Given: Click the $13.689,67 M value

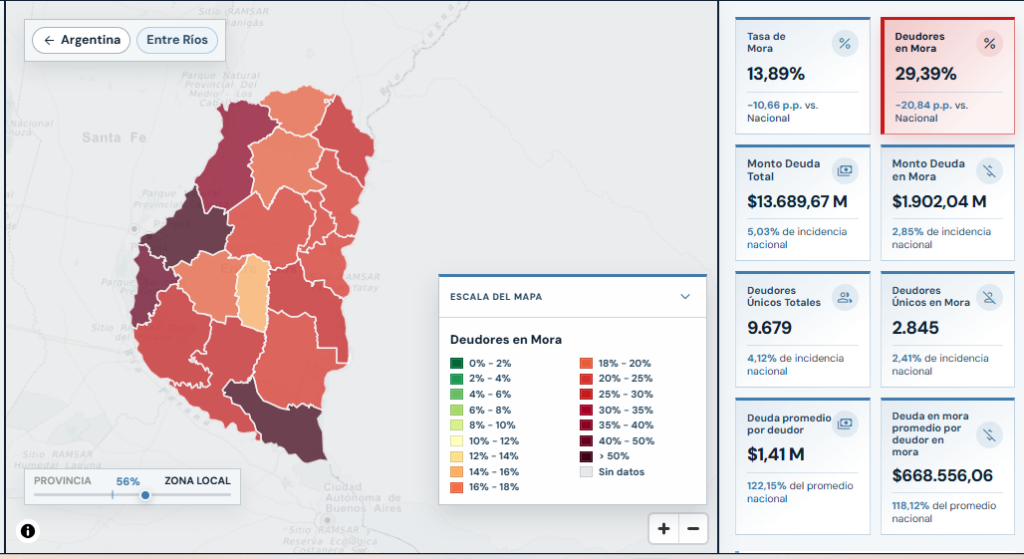Looking at the screenshot, I should click(x=797, y=201).
